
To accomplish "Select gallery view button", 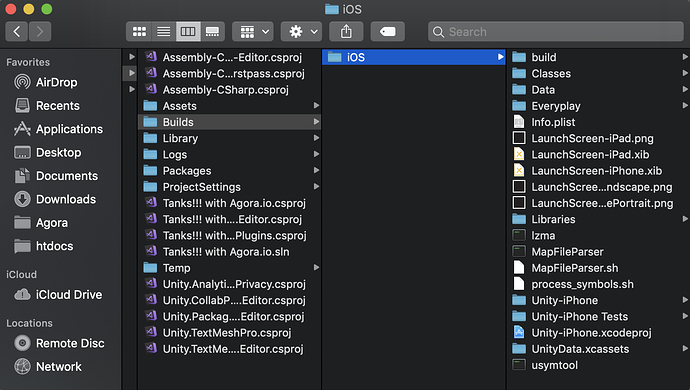I will (x=213, y=32).
